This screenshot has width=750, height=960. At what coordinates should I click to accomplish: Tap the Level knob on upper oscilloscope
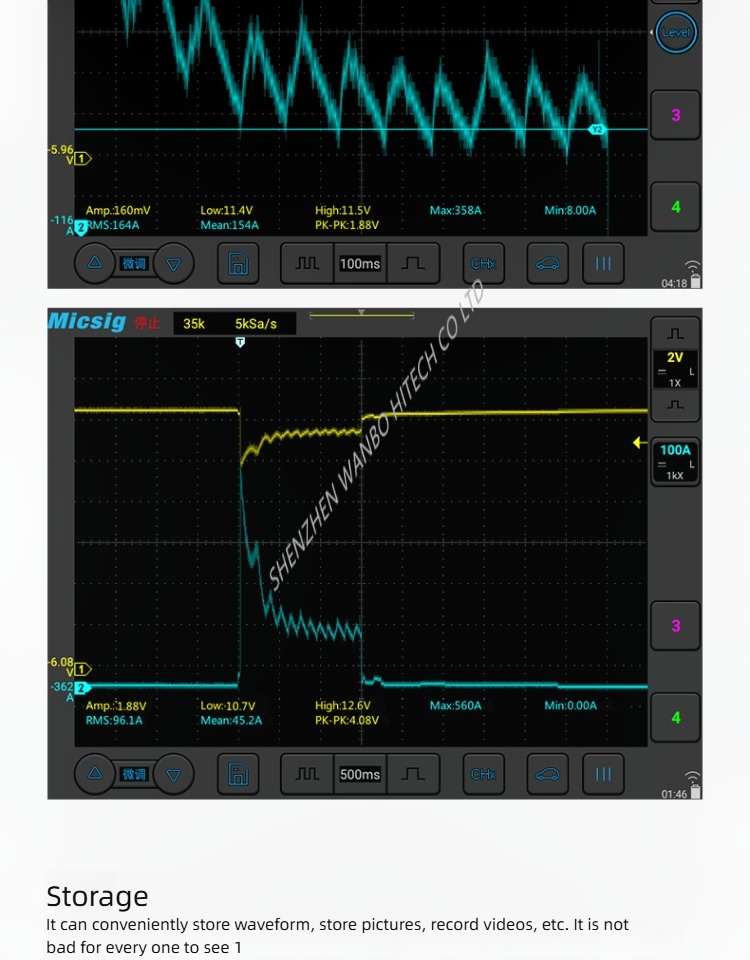click(x=675, y=32)
